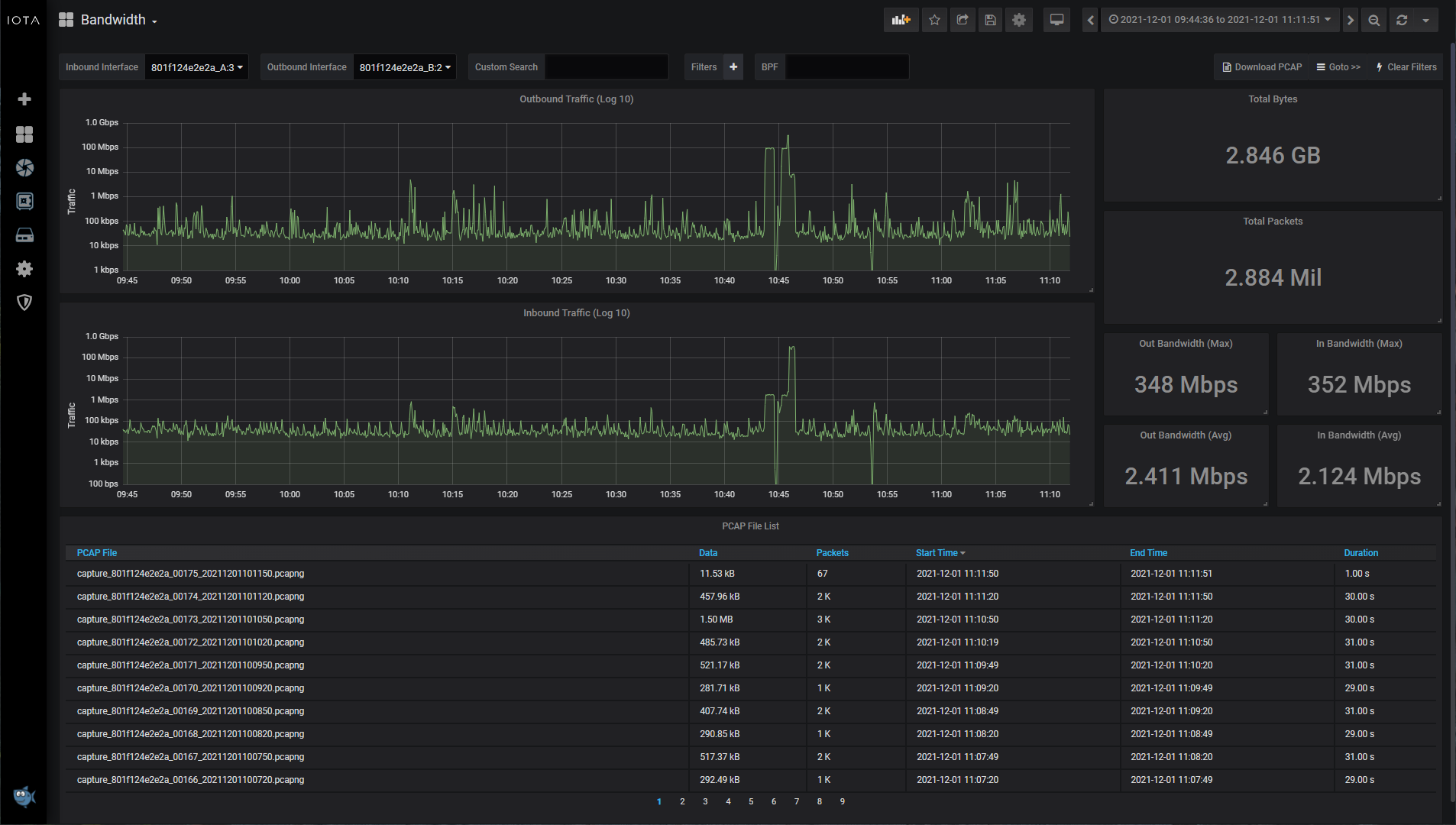Viewport: 1456px width, 825px height.
Task: Save the dashboard with floppy icon
Action: (x=991, y=20)
